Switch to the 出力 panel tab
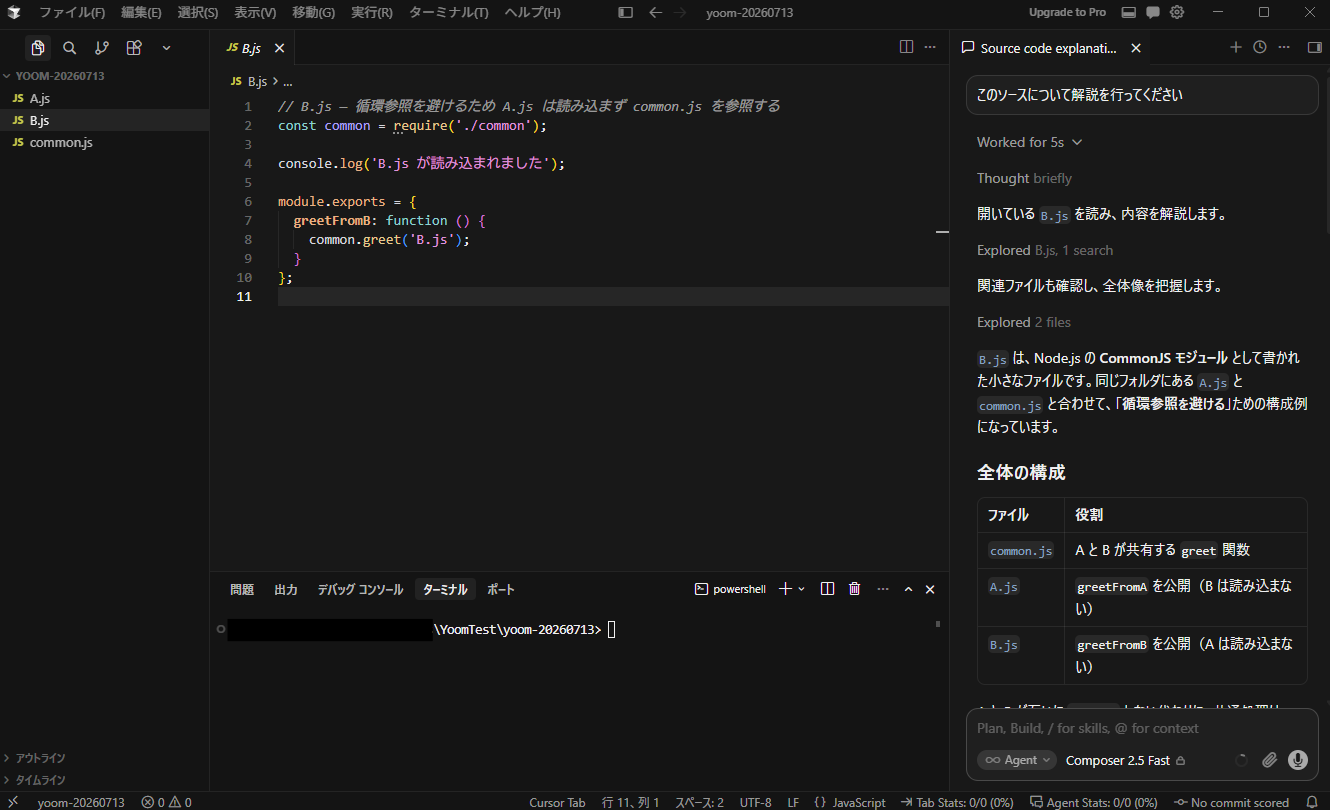The width and height of the screenshot is (1330, 810). (286, 590)
